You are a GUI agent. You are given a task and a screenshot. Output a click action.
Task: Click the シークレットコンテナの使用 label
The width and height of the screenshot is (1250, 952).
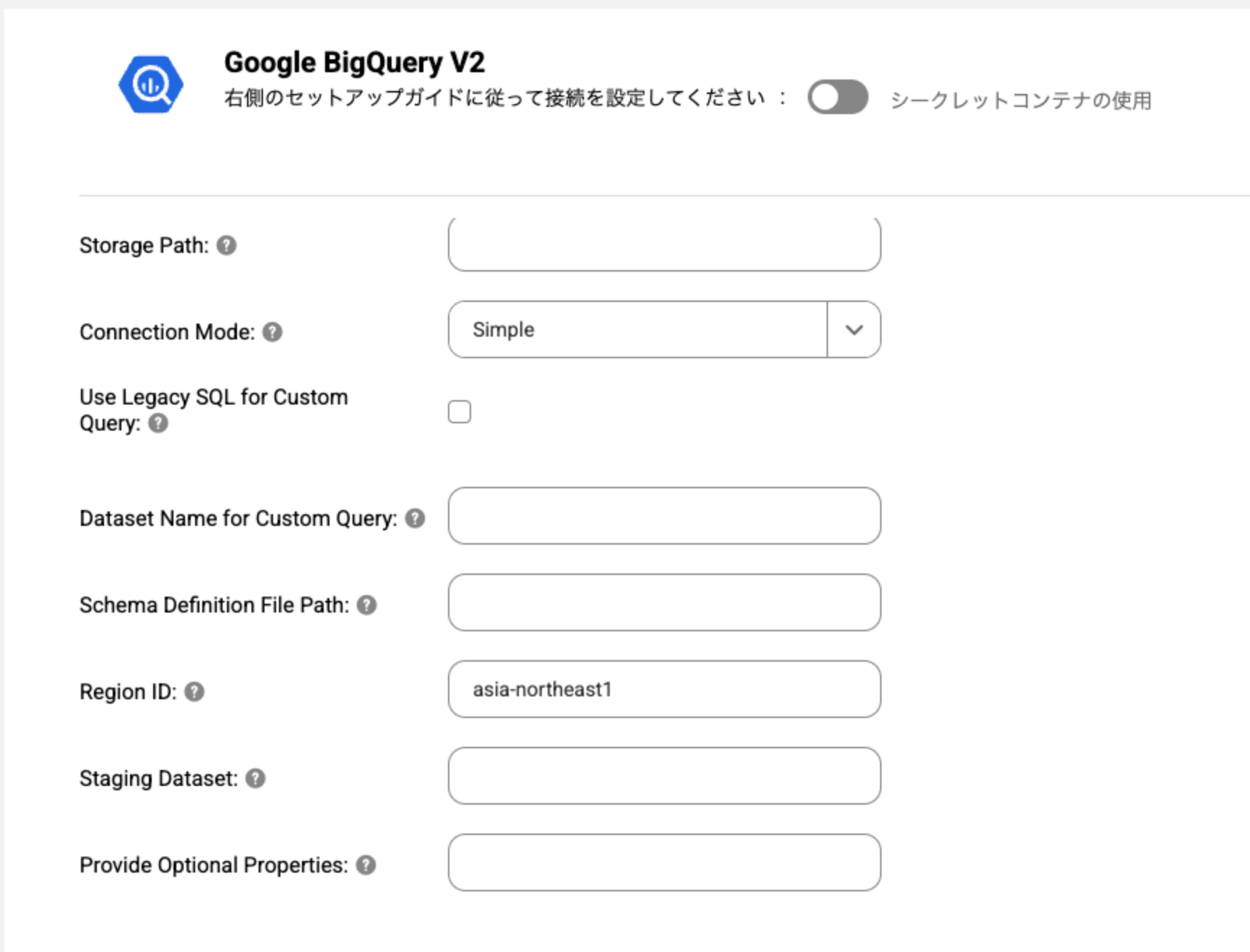click(1020, 100)
